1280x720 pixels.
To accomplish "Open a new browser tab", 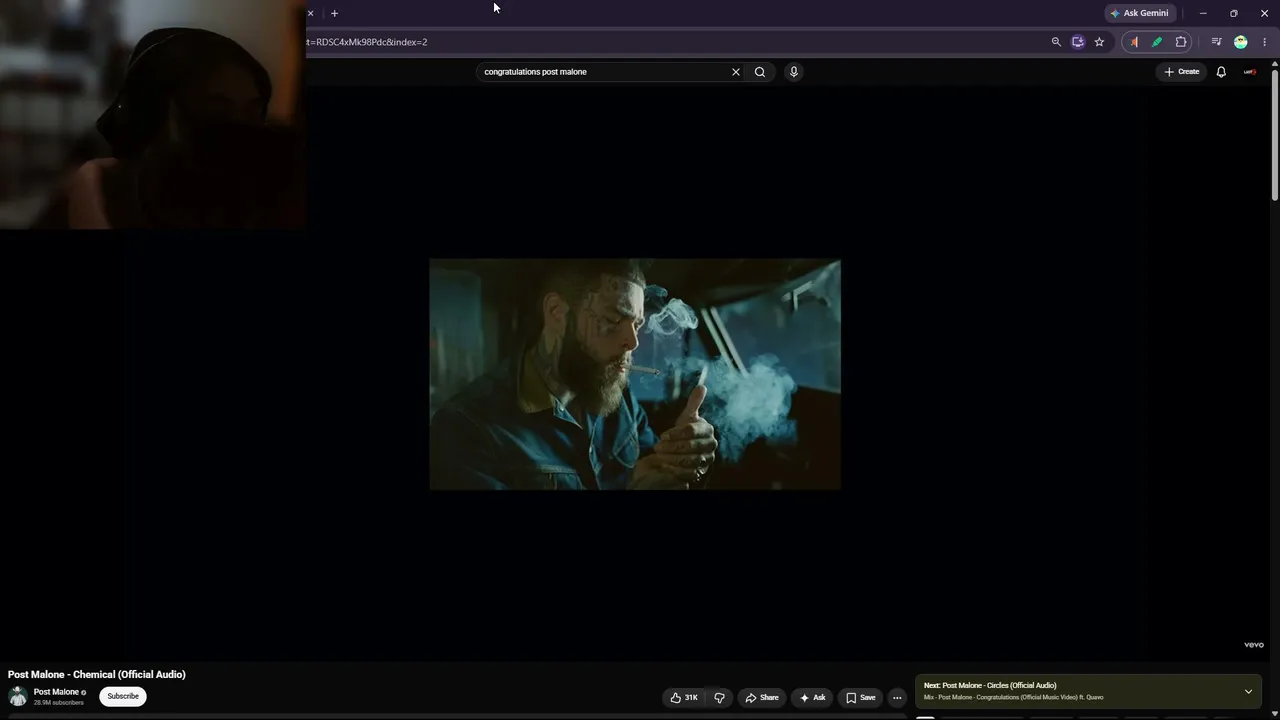I will pos(334,13).
